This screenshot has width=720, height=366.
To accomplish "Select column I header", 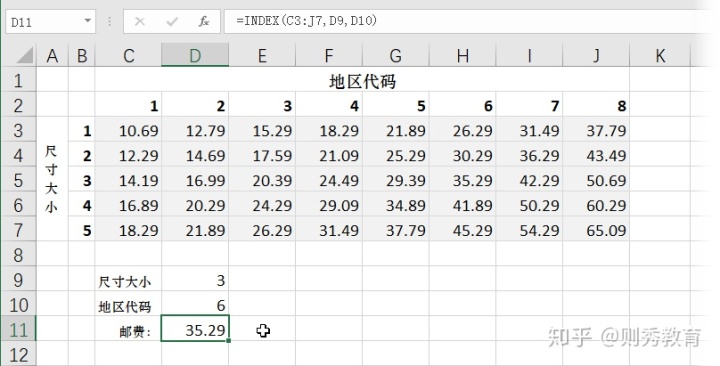I will [x=529, y=56].
